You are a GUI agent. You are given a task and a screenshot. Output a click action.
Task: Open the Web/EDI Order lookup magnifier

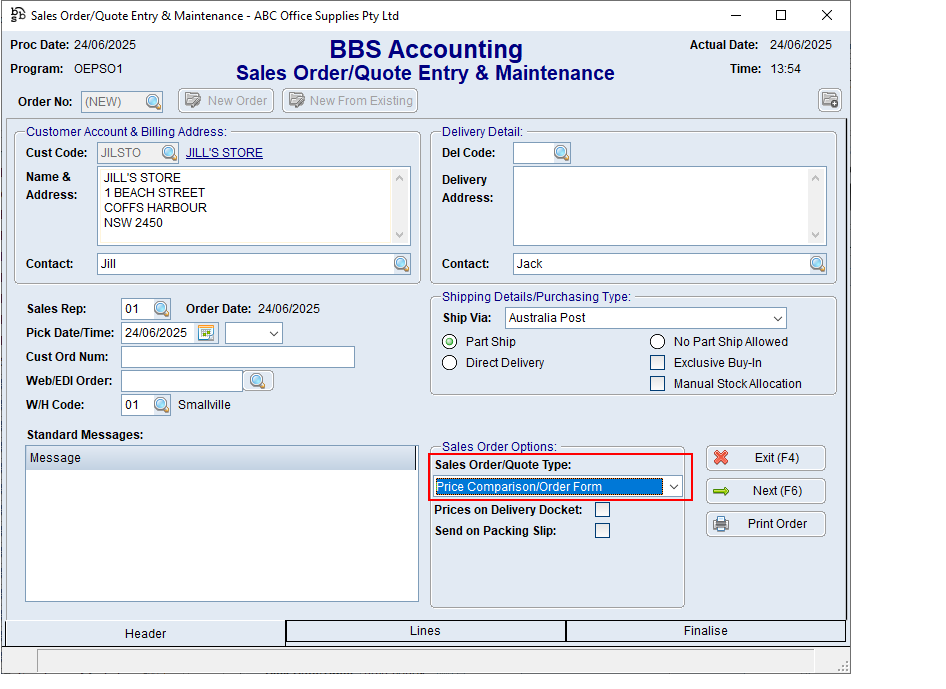[x=256, y=380]
